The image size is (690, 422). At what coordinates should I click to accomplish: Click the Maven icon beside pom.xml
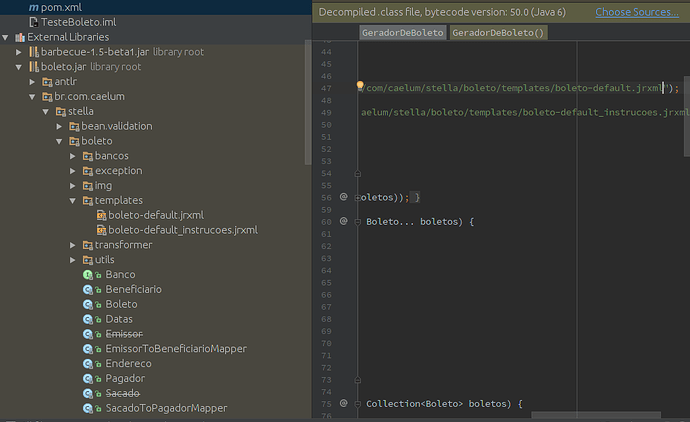(x=33, y=7)
